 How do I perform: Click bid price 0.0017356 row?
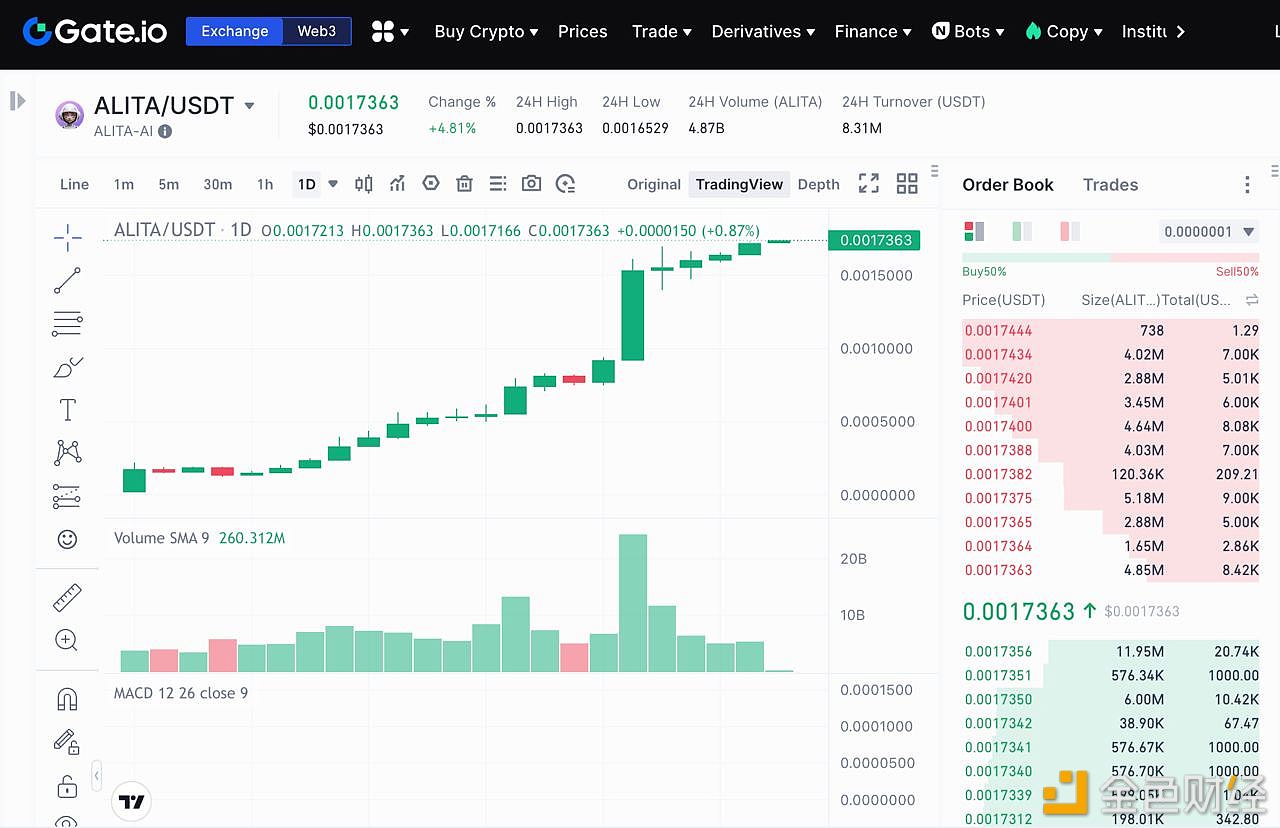(1110, 651)
